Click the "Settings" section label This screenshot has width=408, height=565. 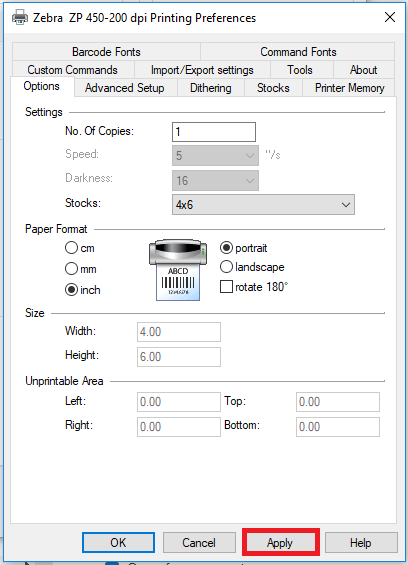click(x=44, y=112)
